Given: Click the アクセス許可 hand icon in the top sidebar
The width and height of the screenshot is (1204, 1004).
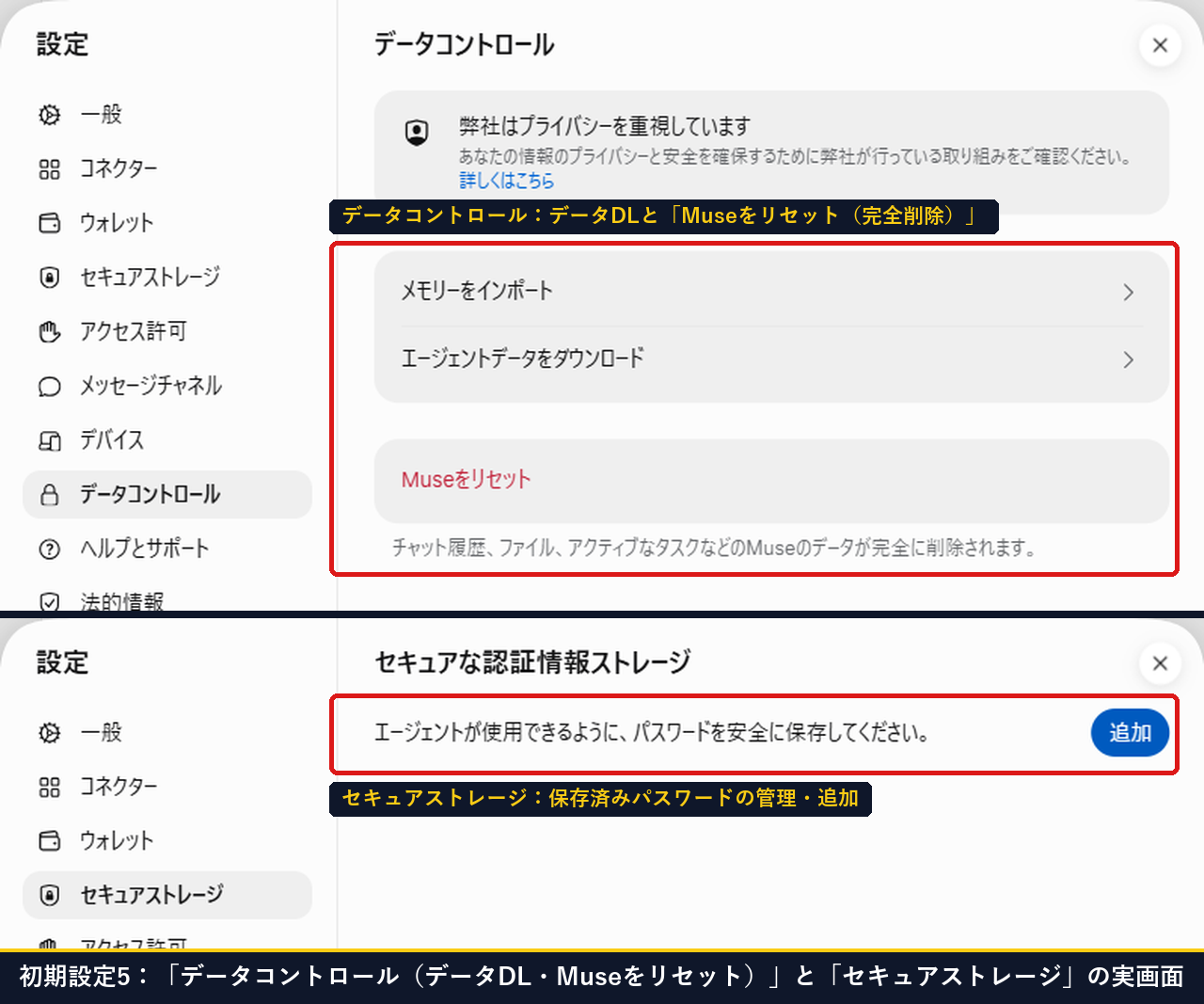Looking at the screenshot, I should [49, 332].
